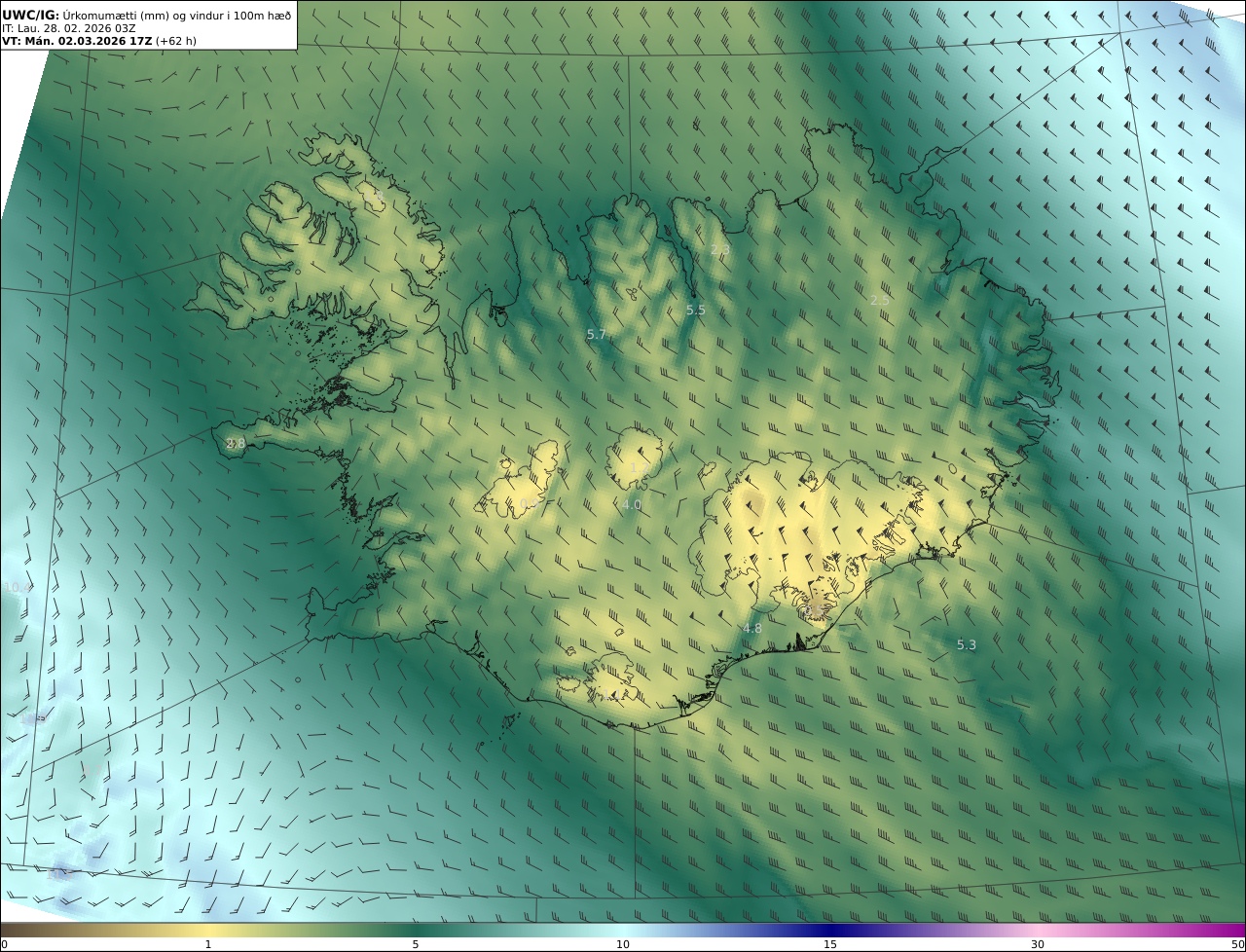Image resolution: width=1246 pixels, height=952 pixels.
Task: Click the 5.7 value label on the map
Action: [597, 334]
